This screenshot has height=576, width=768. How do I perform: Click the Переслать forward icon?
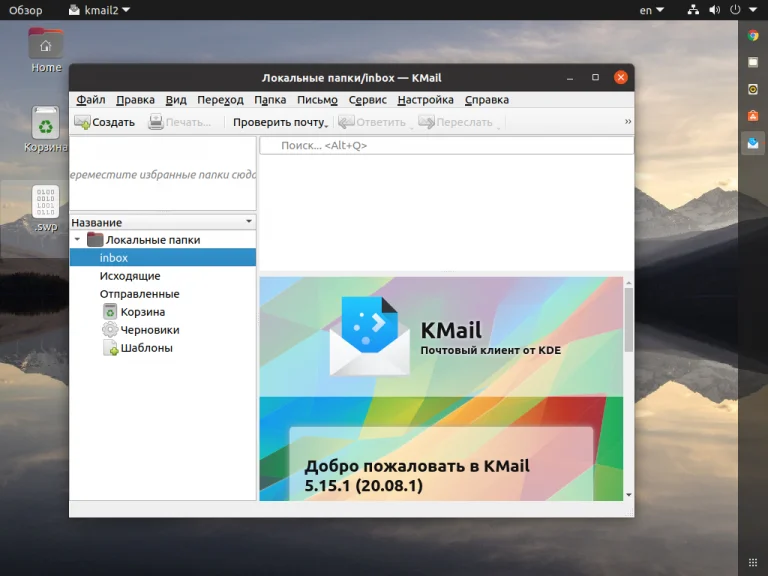426,122
